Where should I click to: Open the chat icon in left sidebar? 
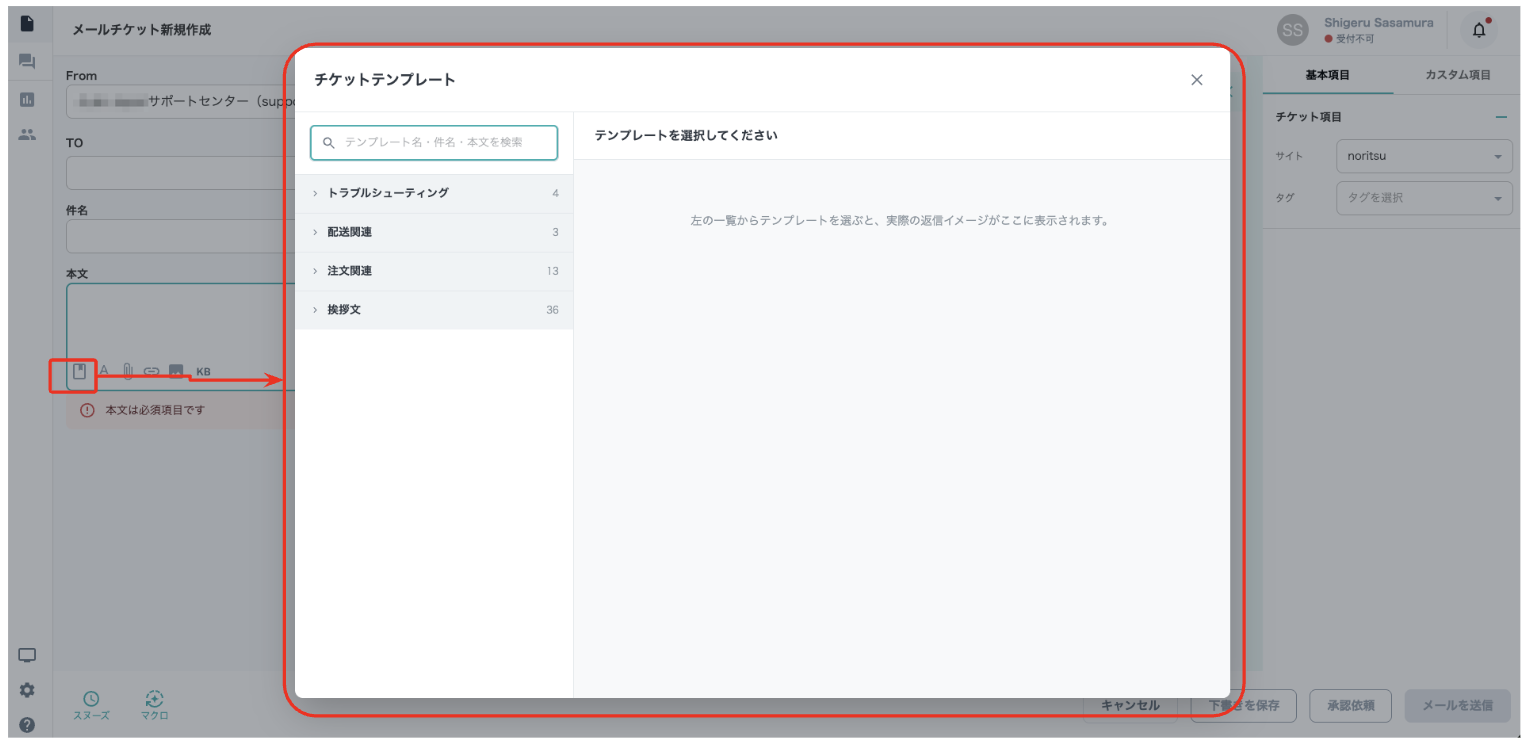click(27, 62)
